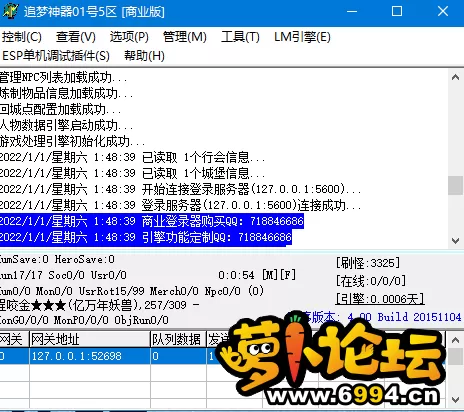Image resolution: width=464 pixels, height=412 pixels.
Task: Click the ObjRun0/0 status value
Action: (141, 320)
